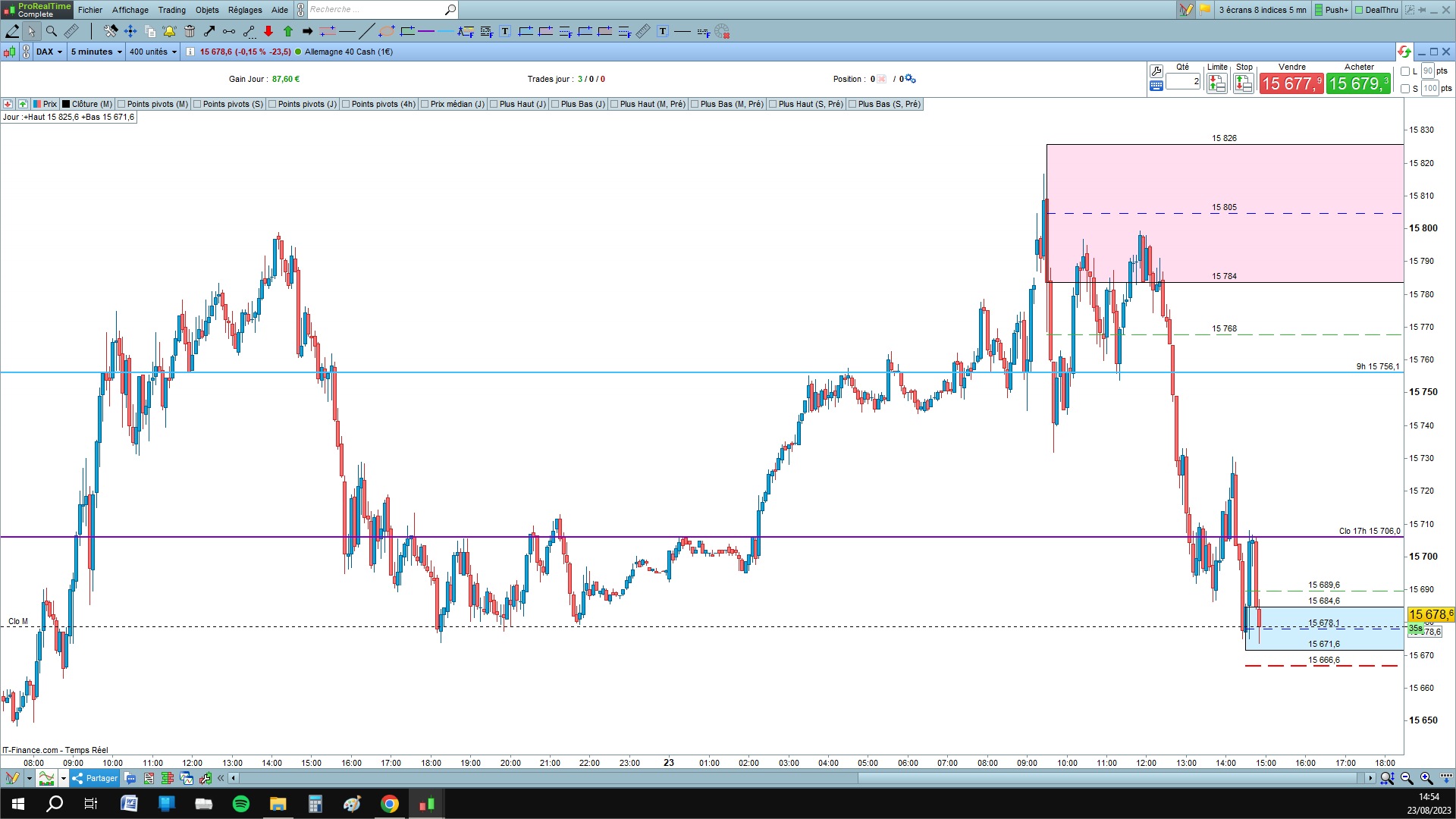The height and width of the screenshot is (819, 1456).
Task: Click the ruler measure tool icon
Action: (71, 31)
